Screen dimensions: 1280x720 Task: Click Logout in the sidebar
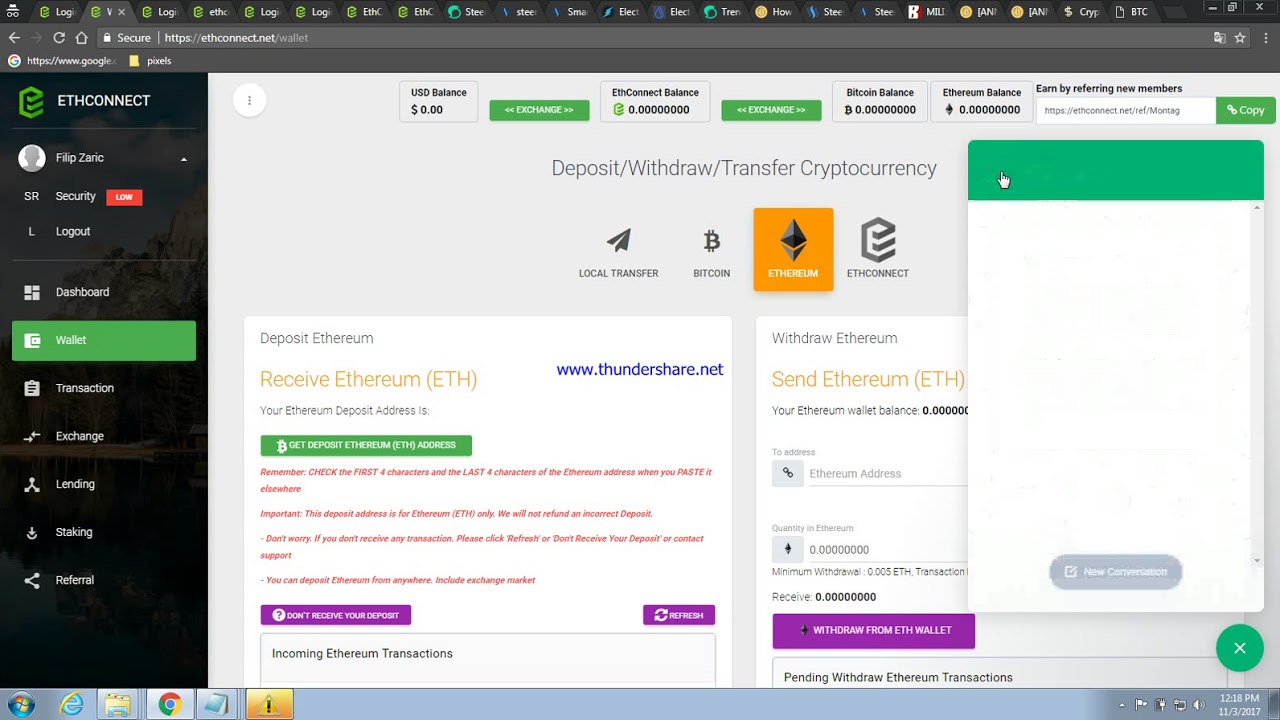point(73,231)
